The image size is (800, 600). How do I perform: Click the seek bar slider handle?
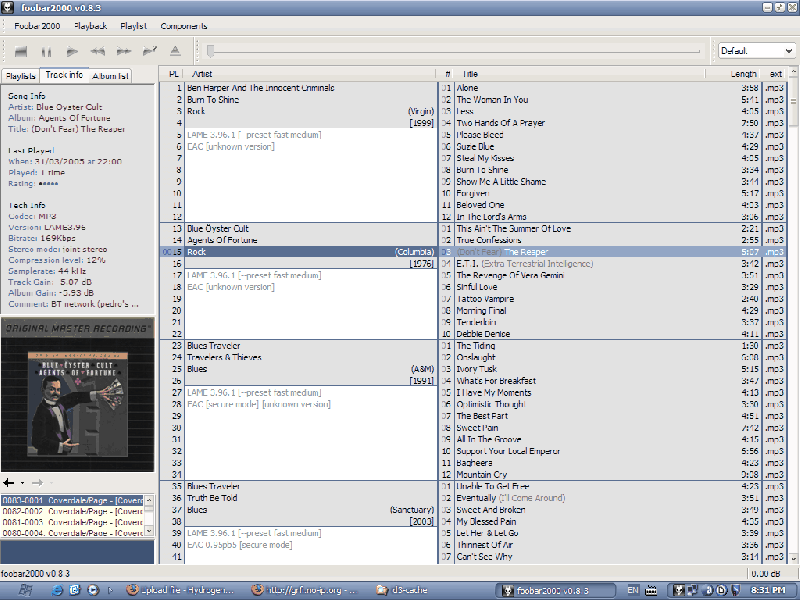click(x=209, y=50)
